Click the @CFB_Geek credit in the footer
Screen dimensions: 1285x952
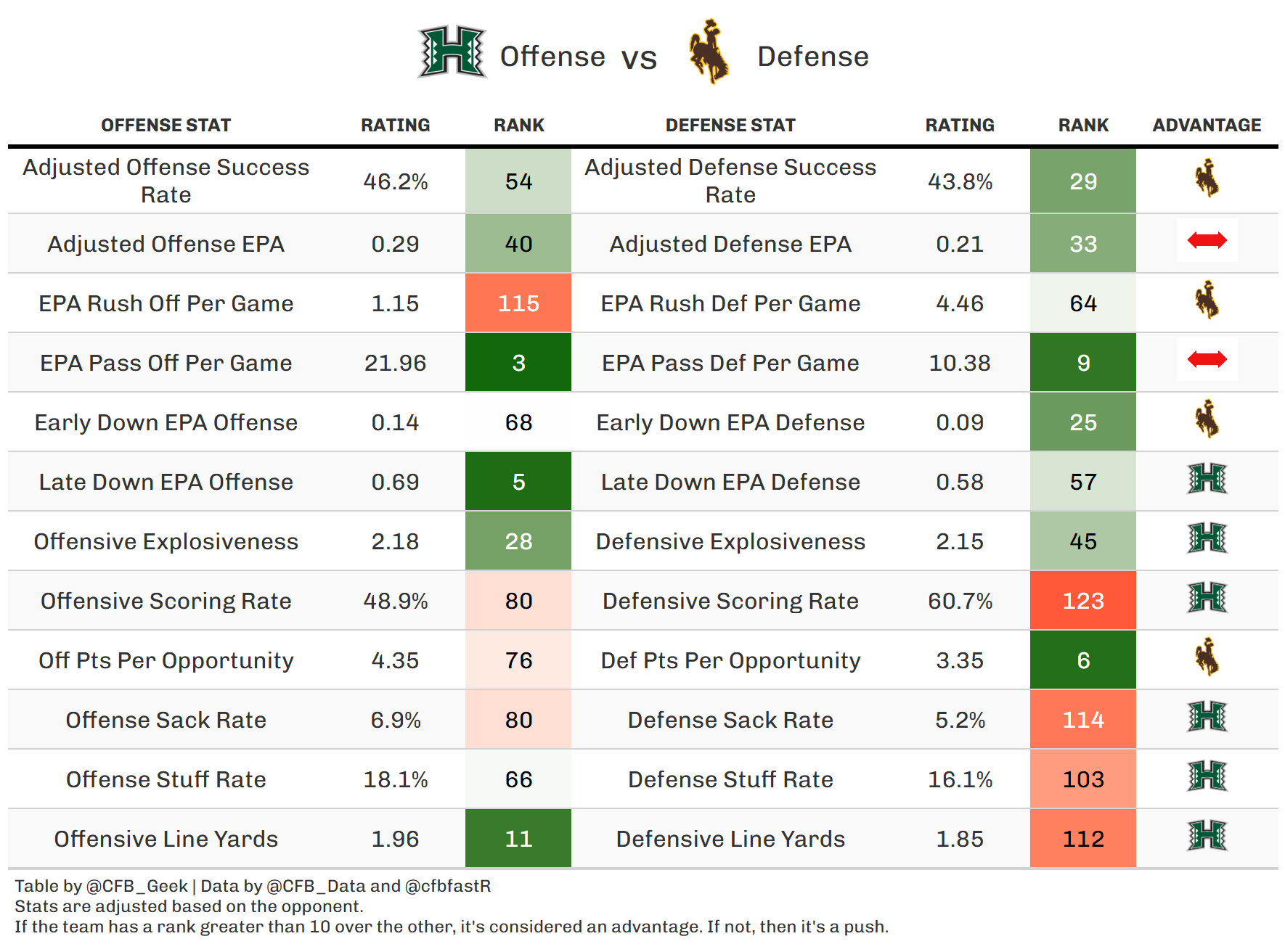pos(136,886)
